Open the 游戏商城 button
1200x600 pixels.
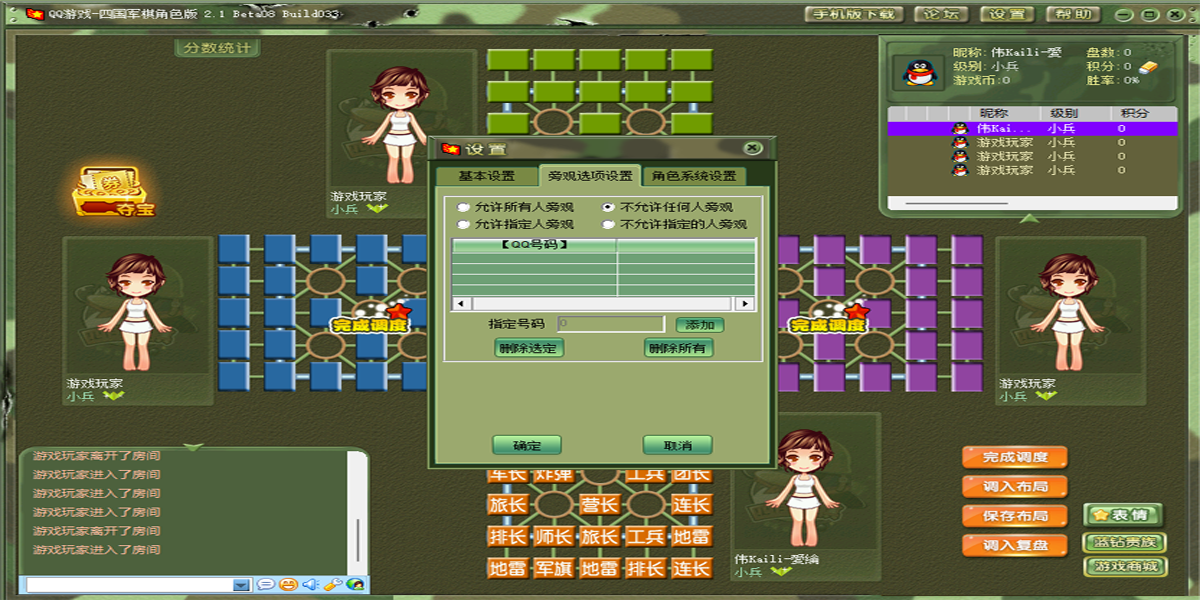pyautogui.click(x=1125, y=567)
